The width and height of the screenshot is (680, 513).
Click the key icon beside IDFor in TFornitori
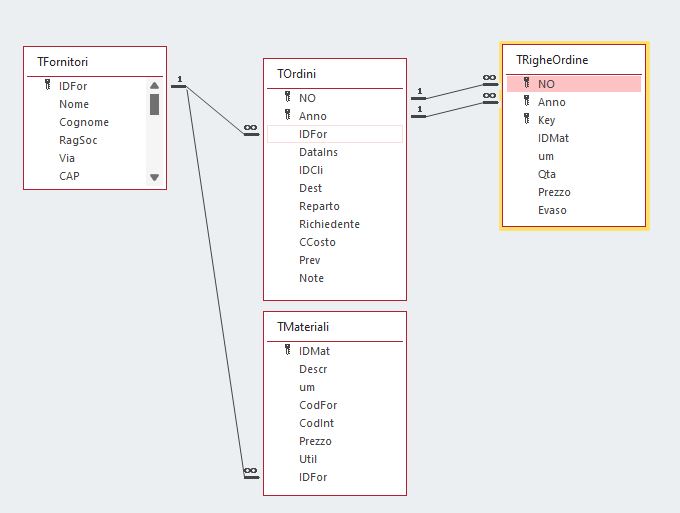point(48,85)
